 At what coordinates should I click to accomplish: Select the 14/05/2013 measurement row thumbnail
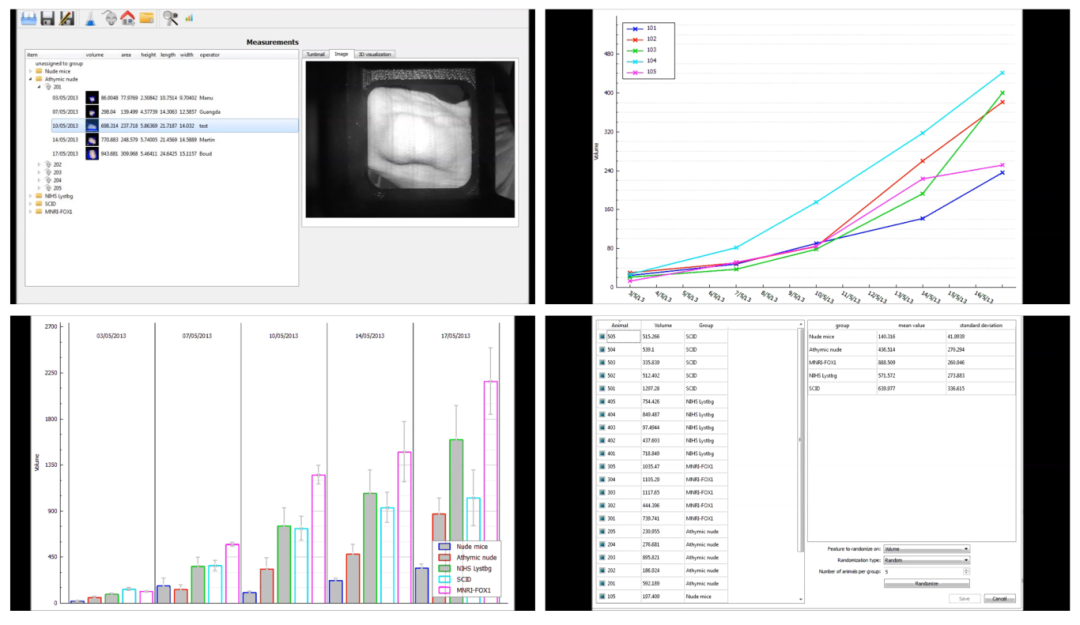92,140
